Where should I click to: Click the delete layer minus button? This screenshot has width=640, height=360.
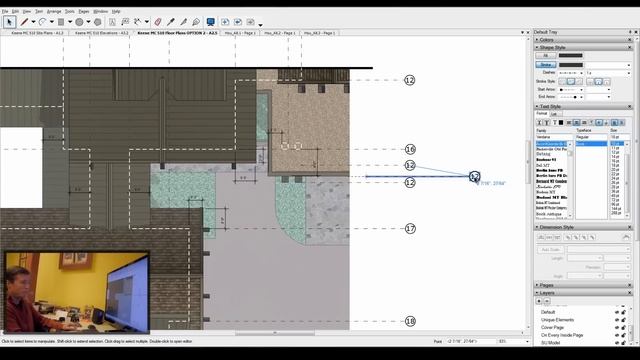547,301
